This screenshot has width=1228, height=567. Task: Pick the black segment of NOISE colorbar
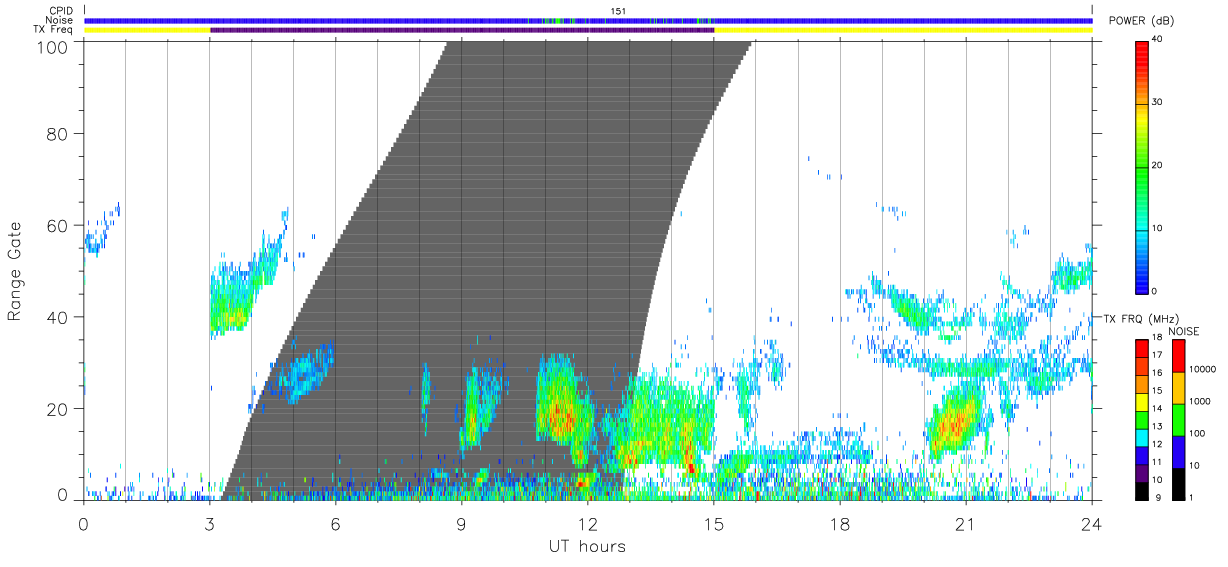coord(1177,482)
